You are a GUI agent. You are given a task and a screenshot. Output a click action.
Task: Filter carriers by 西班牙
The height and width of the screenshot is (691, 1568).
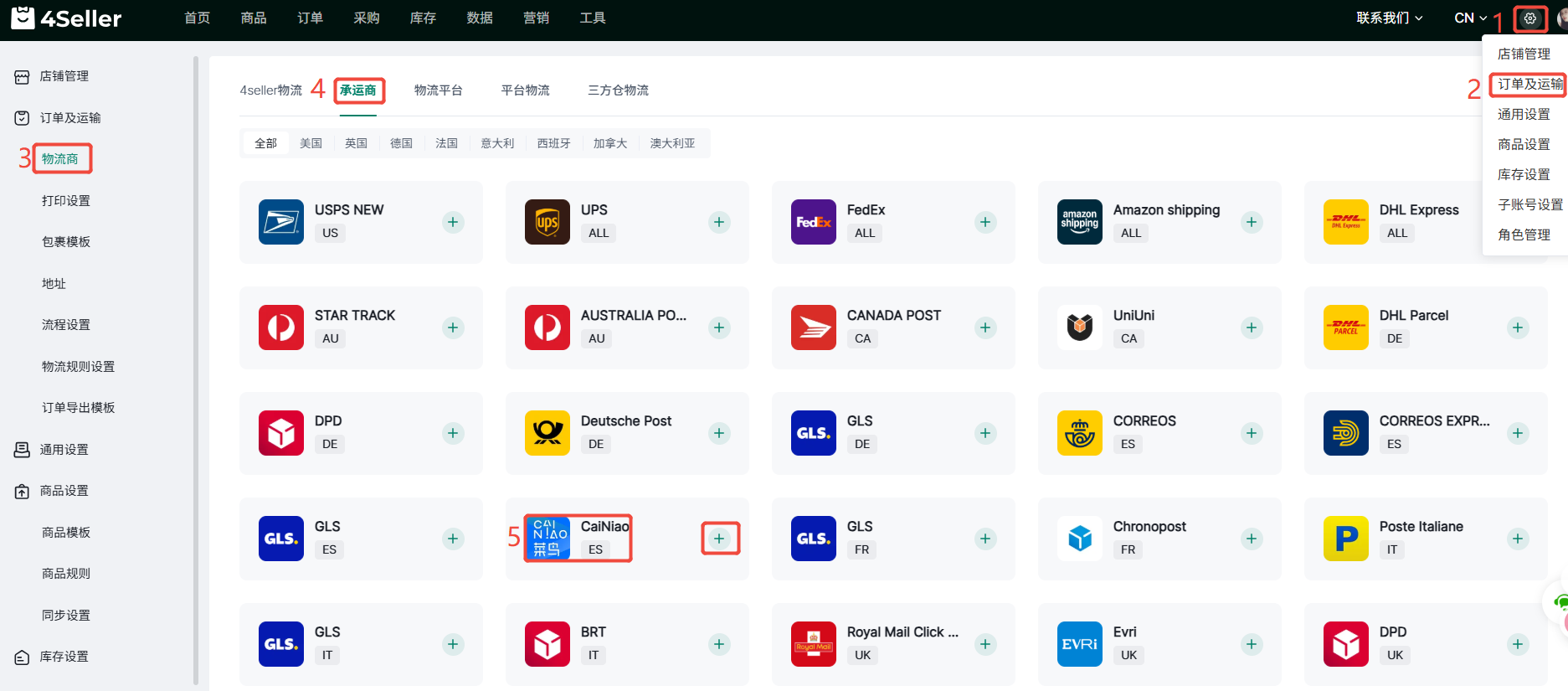click(554, 143)
